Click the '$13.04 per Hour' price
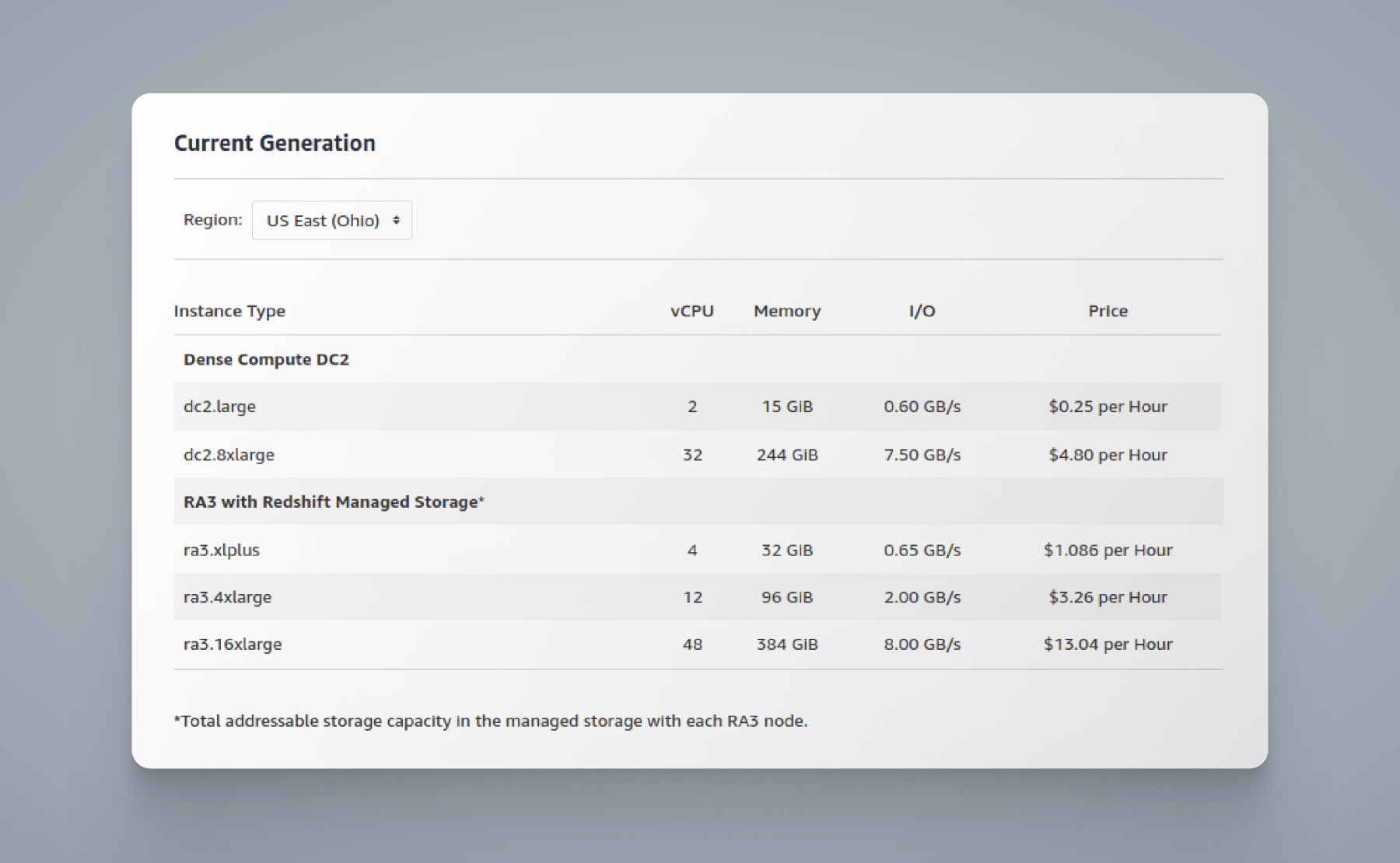The width and height of the screenshot is (1400, 863). pyautogui.click(x=1108, y=645)
